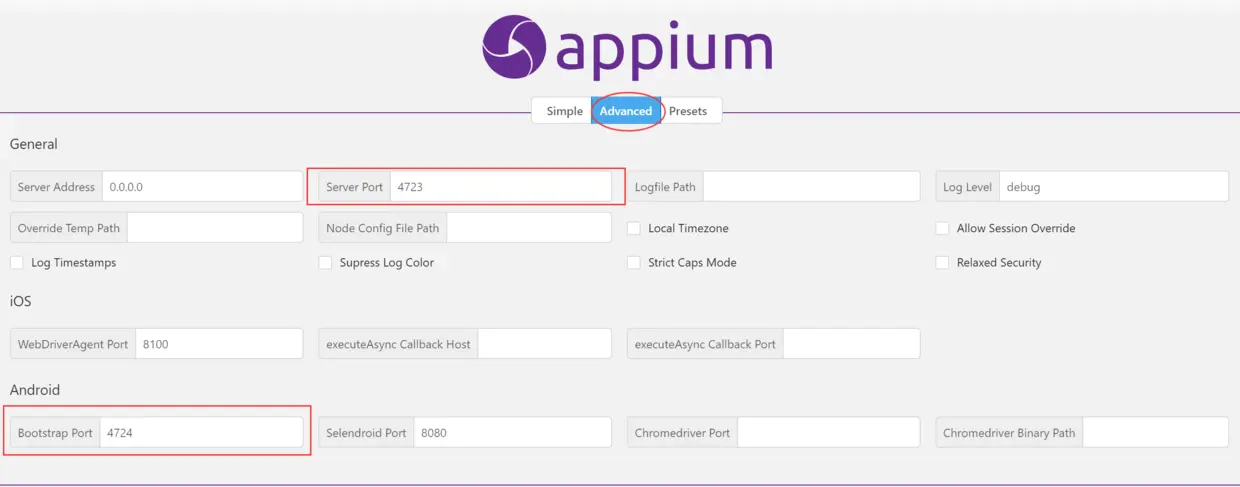1240x487 pixels.
Task: Toggle the Log Timestamps checkbox
Action: (x=17, y=262)
